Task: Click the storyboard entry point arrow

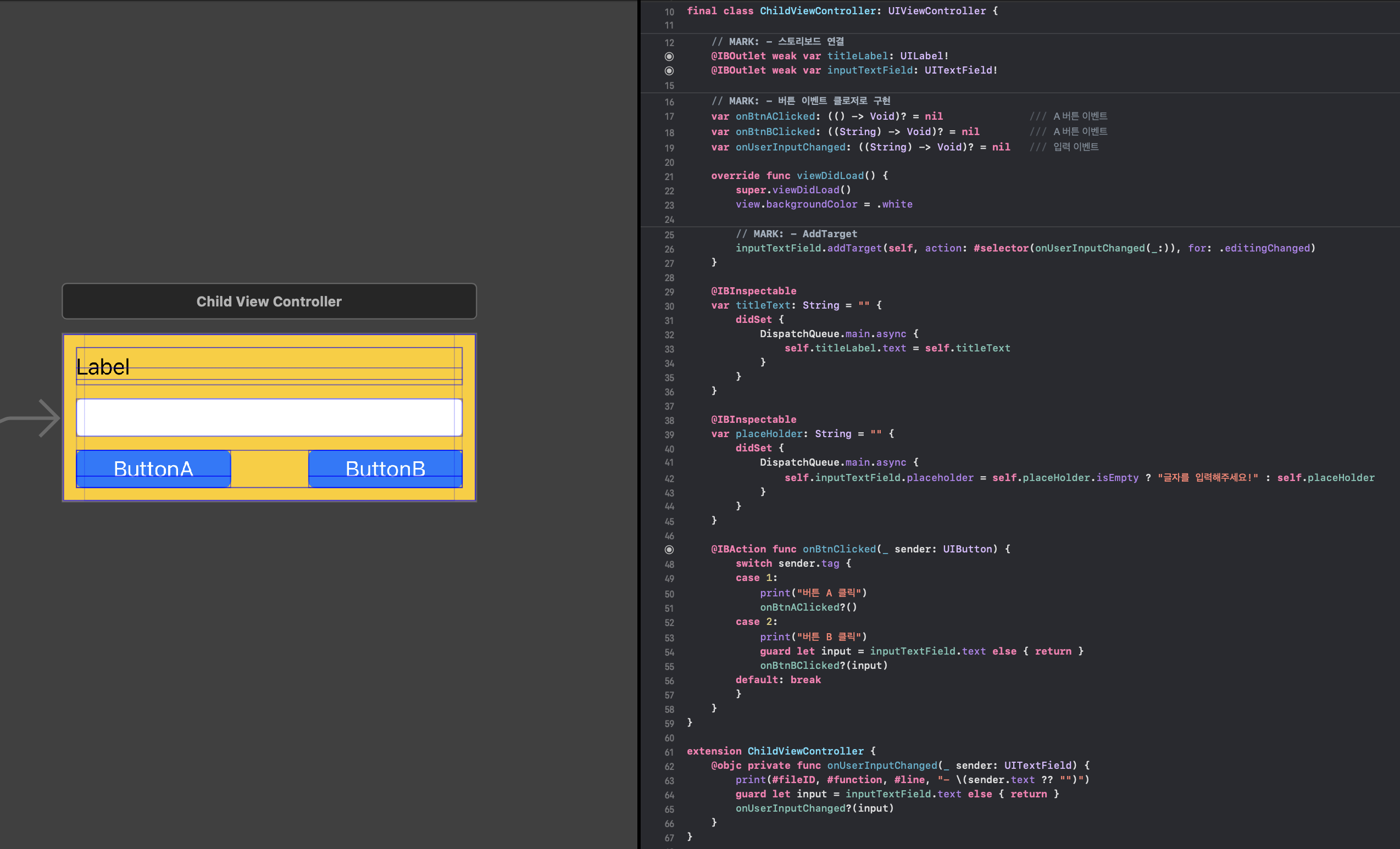Action: pos(35,418)
